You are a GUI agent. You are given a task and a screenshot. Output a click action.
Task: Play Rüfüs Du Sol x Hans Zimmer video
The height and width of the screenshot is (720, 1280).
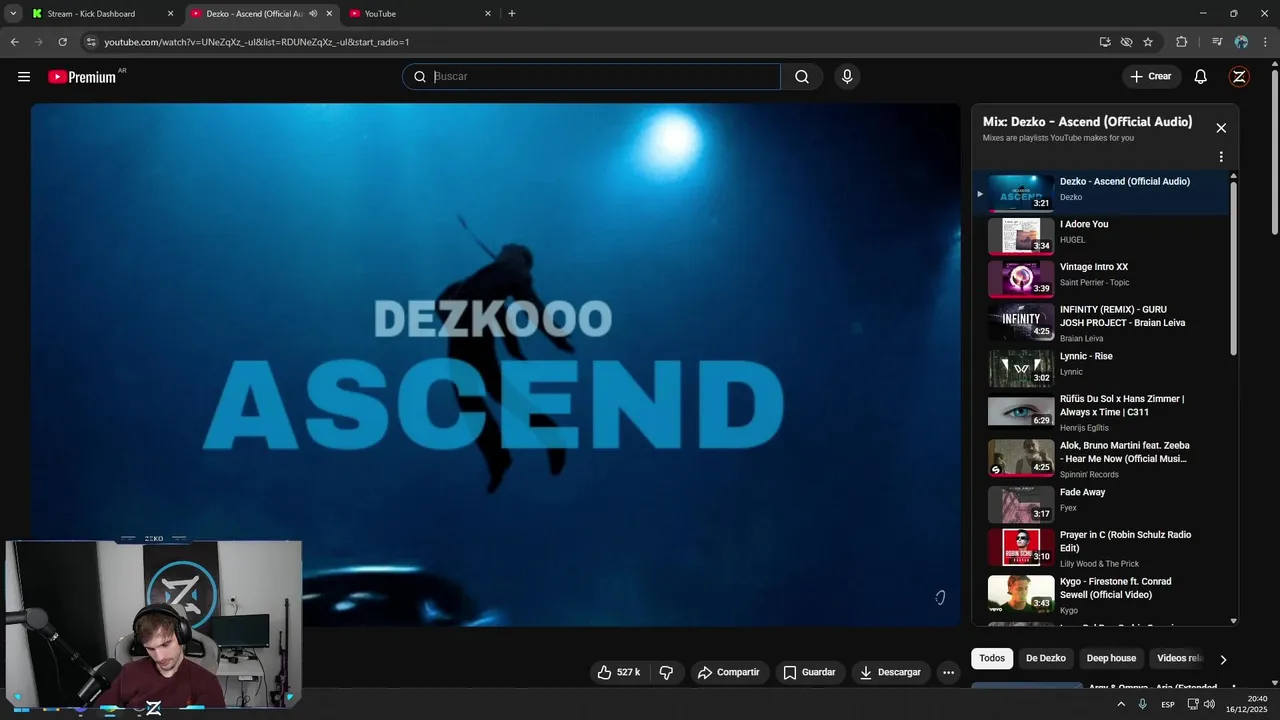(1100, 413)
